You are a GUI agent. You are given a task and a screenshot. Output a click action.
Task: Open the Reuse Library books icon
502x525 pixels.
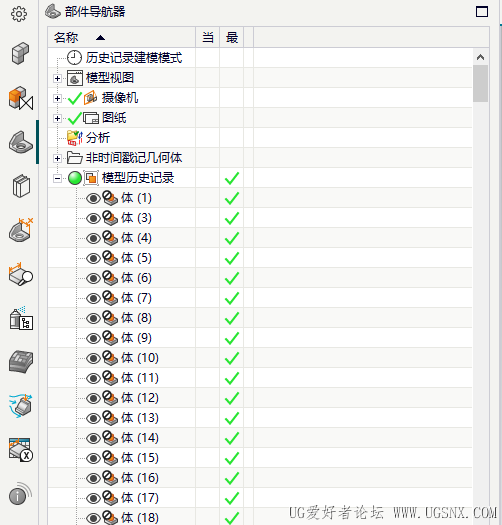[x=21, y=186]
